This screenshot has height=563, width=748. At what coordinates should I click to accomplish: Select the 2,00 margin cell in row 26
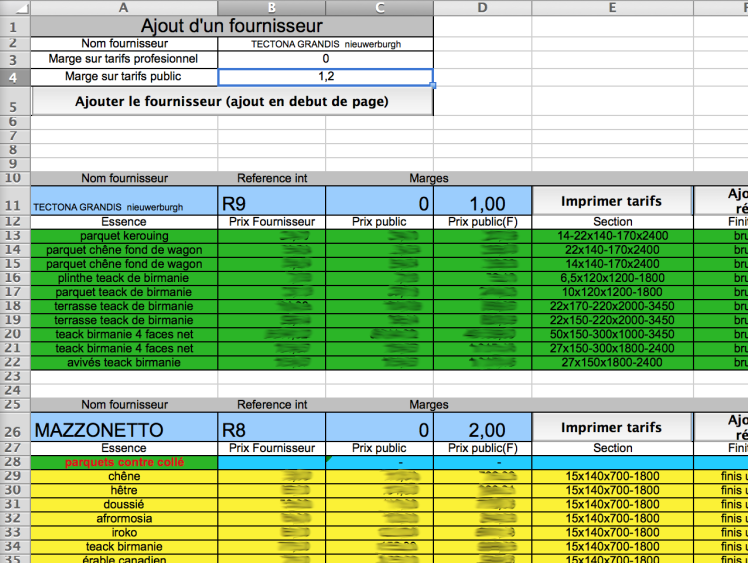[x=482, y=427]
